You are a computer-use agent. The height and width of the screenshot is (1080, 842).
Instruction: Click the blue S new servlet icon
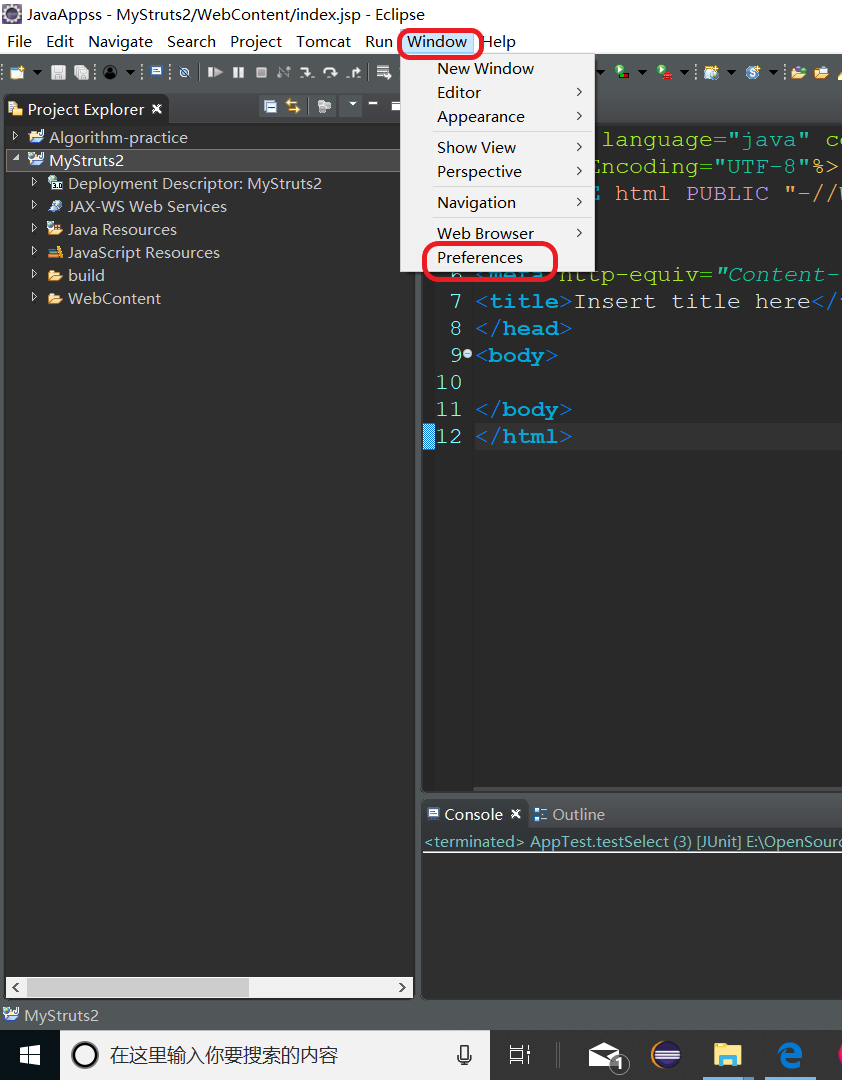(x=753, y=72)
